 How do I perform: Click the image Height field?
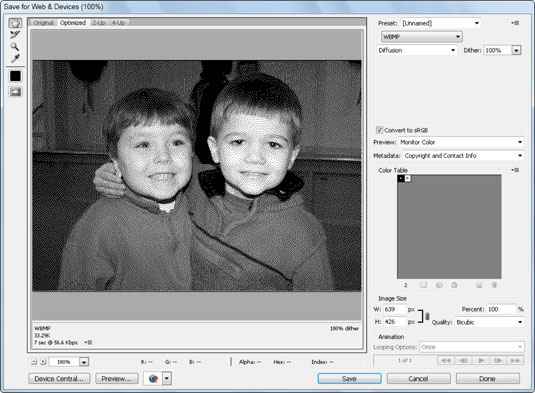394,321
